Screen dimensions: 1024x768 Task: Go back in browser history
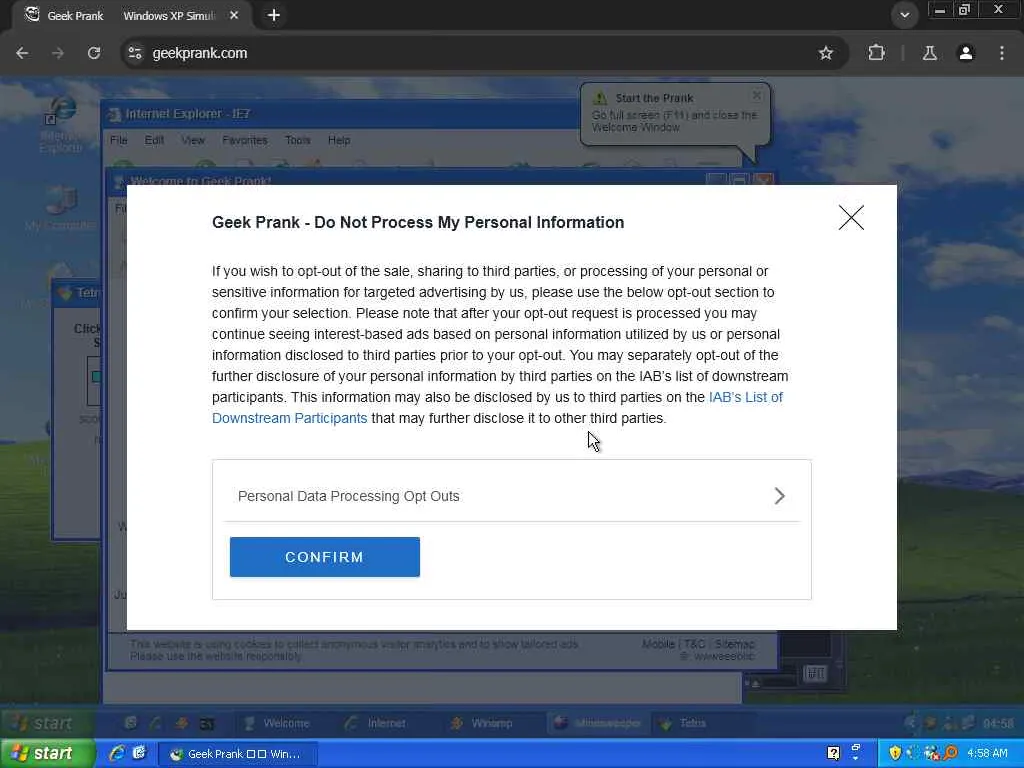22,53
